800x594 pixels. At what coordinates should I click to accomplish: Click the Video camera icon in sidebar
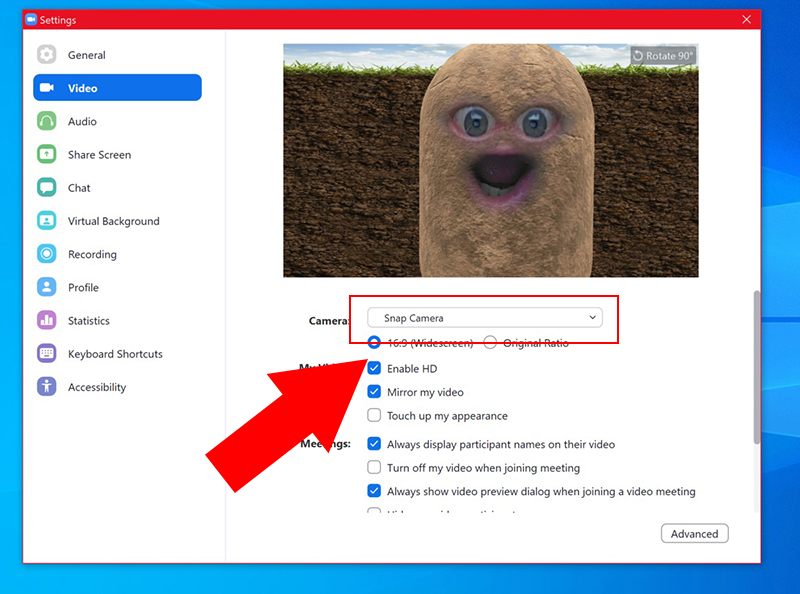(46, 88)
